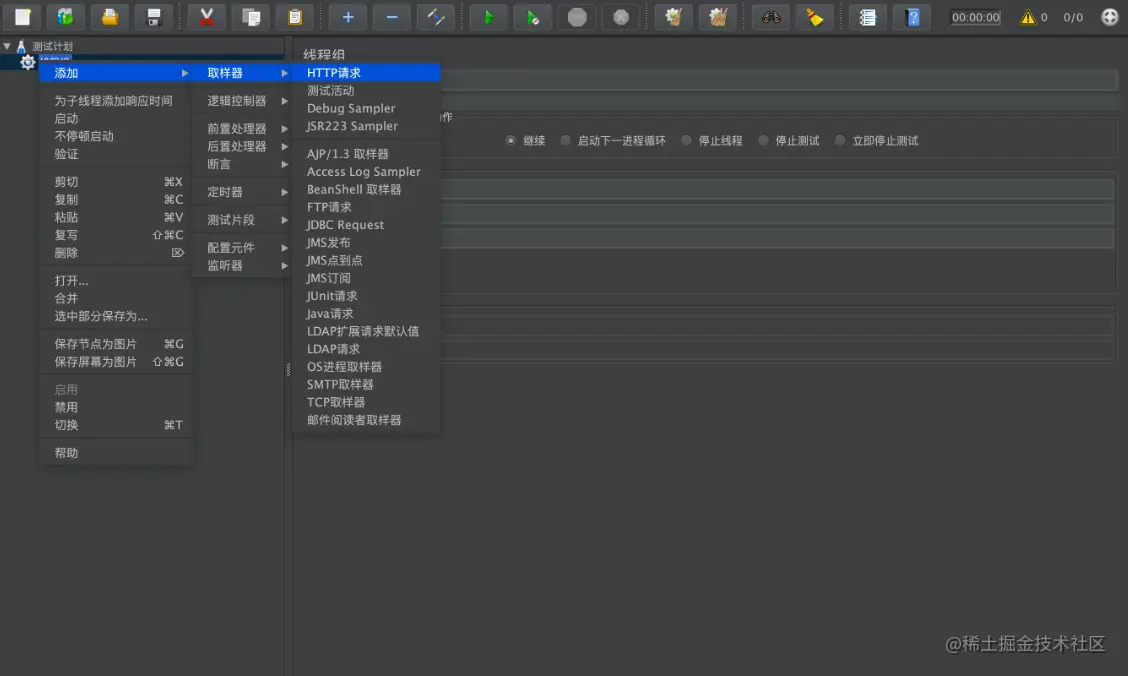
Task: Open the 前置处理器 submenu
Action: [x=242, y=128]
